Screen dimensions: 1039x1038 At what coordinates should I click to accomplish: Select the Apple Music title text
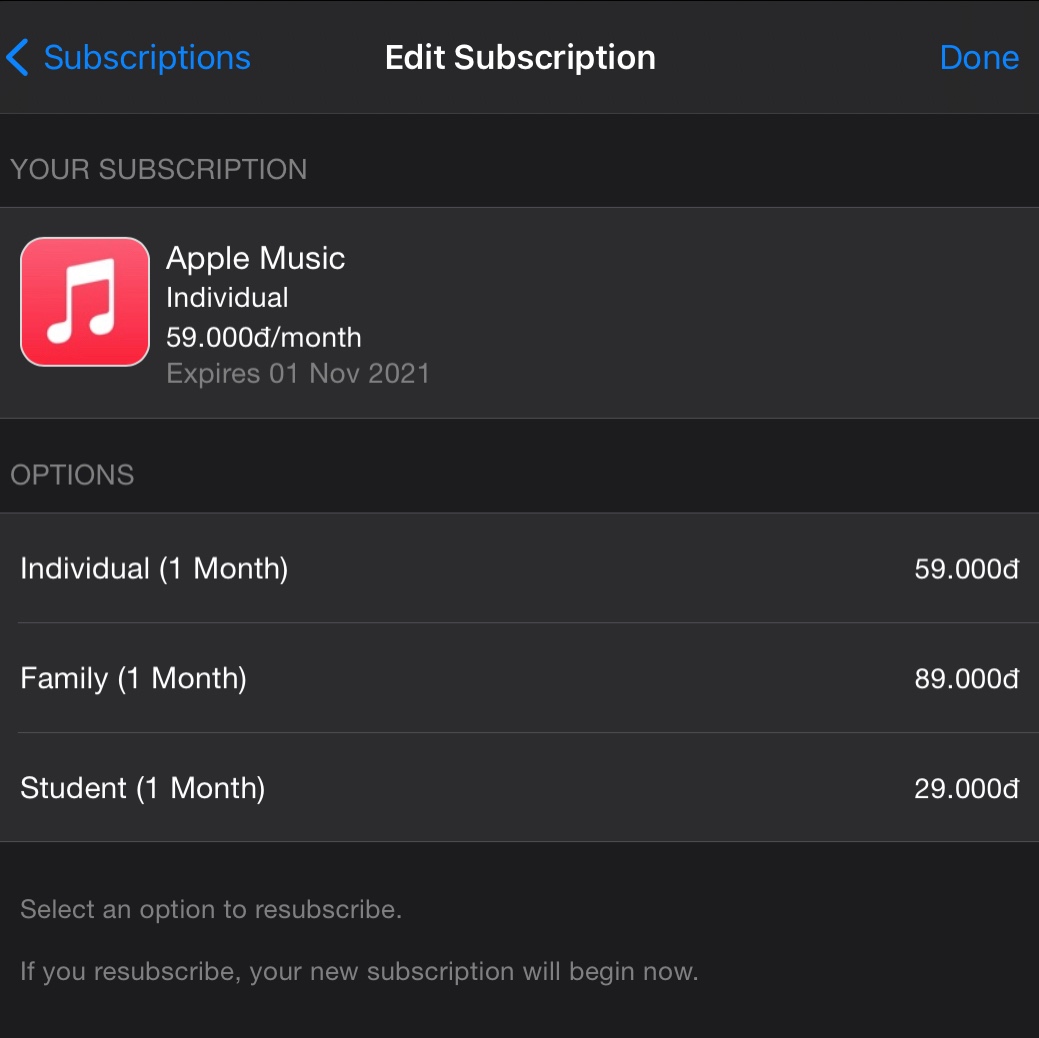pyautogui.click(x=255, y=258)
